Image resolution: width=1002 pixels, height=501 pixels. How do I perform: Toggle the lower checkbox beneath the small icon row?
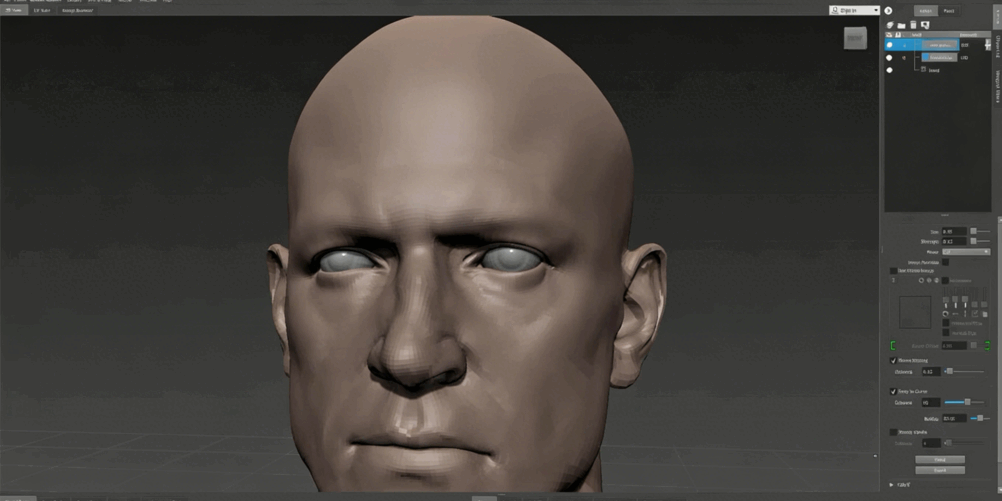946,332
